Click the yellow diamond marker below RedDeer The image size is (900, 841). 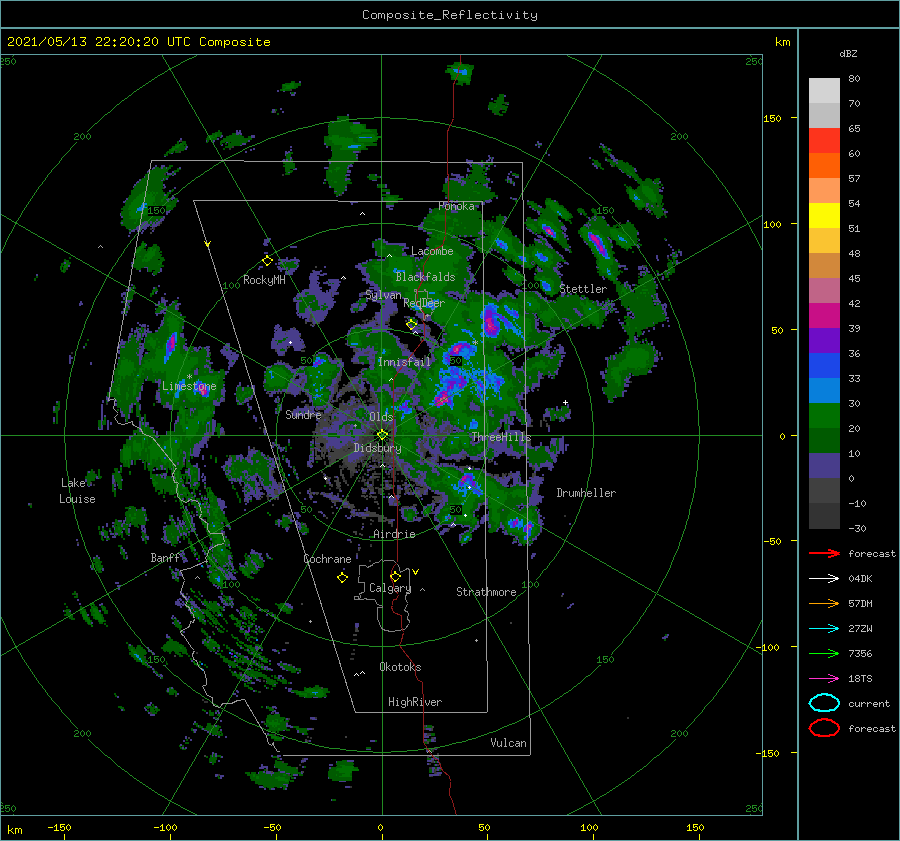pyautogui.click(x=412, y=325)
